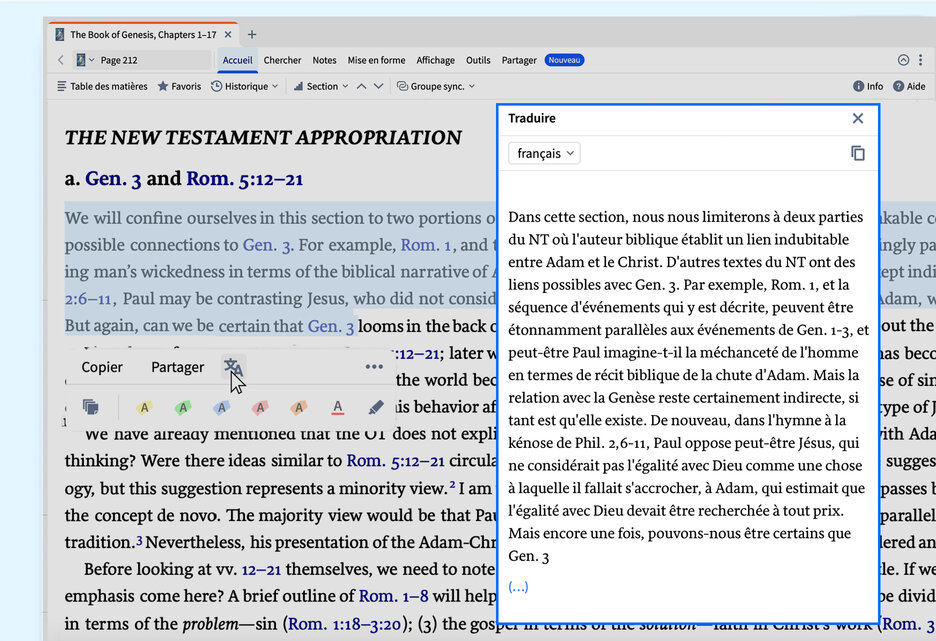Screen dimensions: 936x641
Task: Apply orange highlighter to selection
Action: (298, 407)
